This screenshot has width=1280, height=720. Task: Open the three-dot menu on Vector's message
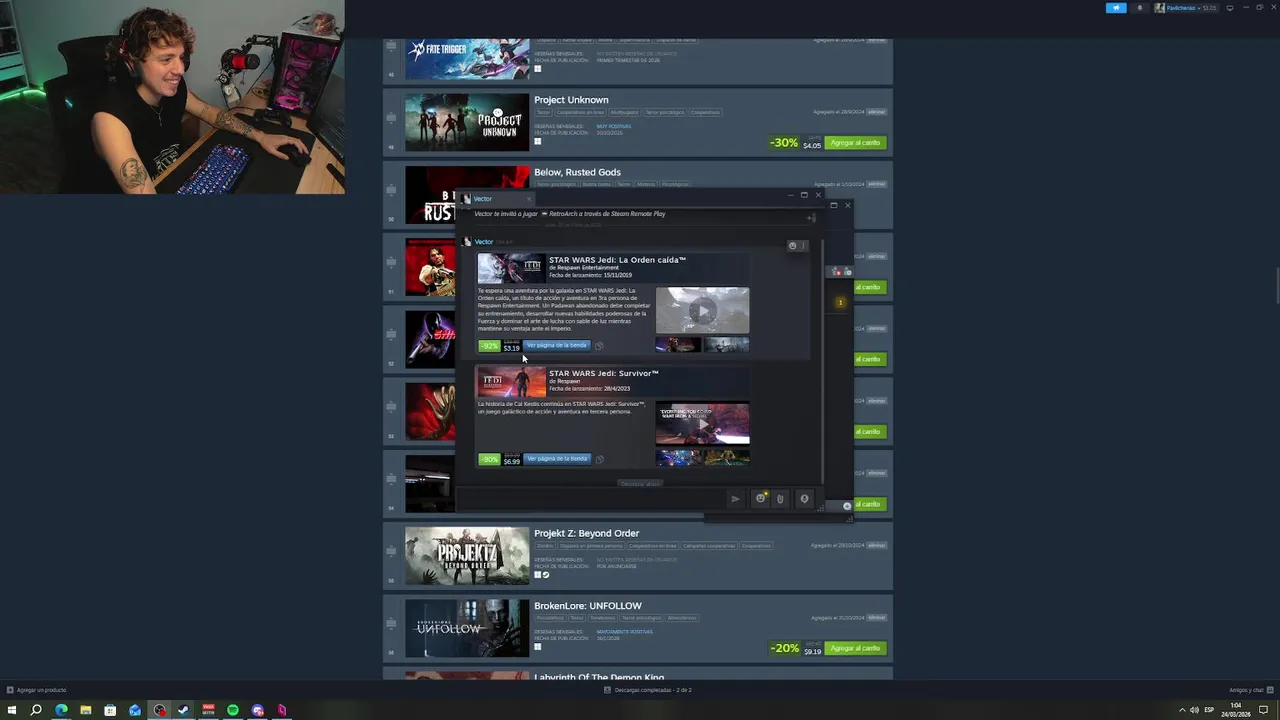[802, 245]
